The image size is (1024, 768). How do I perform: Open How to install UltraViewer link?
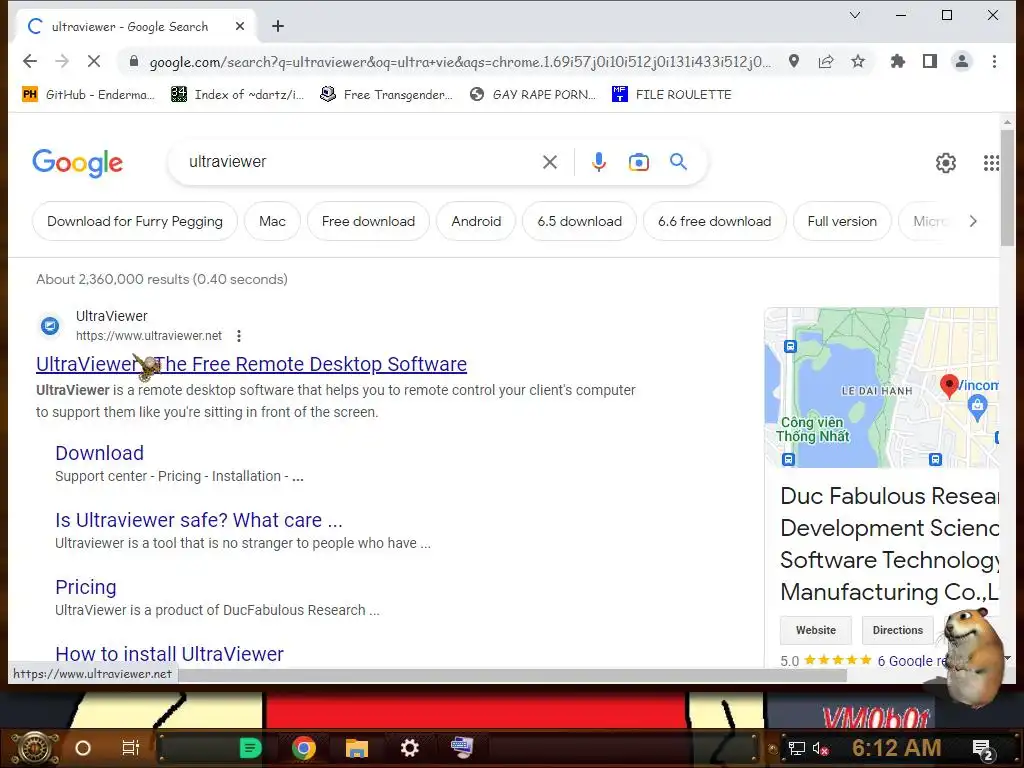point(169,654)
